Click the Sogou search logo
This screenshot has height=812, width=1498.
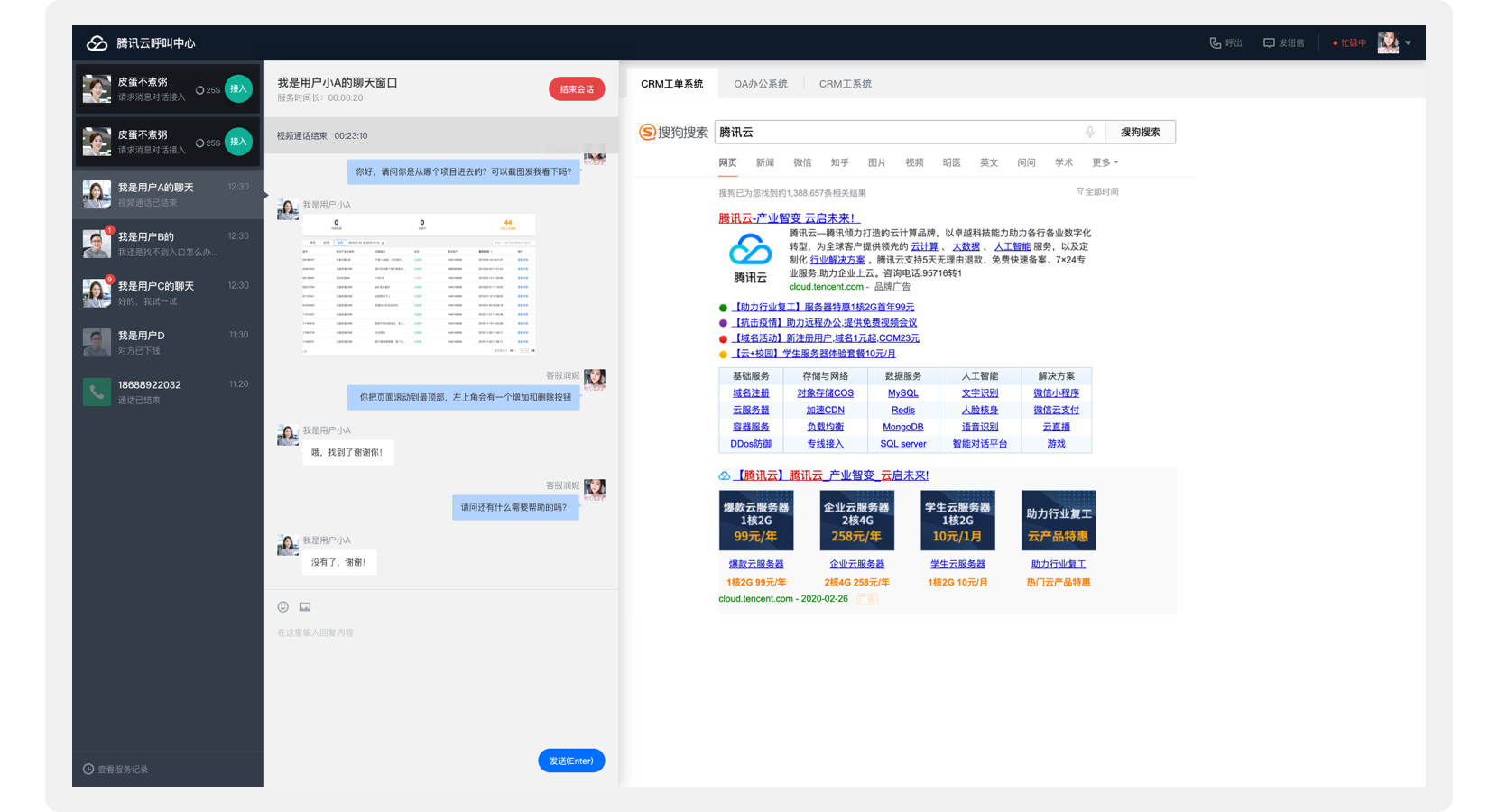pyautogui.click(x=673, y=133)
